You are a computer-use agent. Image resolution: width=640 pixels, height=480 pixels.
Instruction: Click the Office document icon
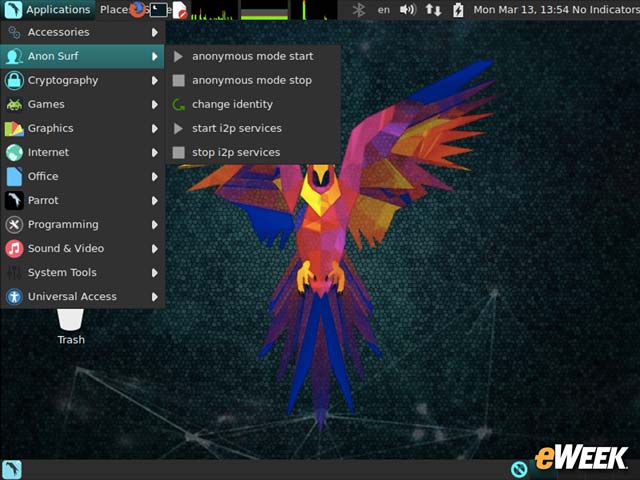point(14,176)
